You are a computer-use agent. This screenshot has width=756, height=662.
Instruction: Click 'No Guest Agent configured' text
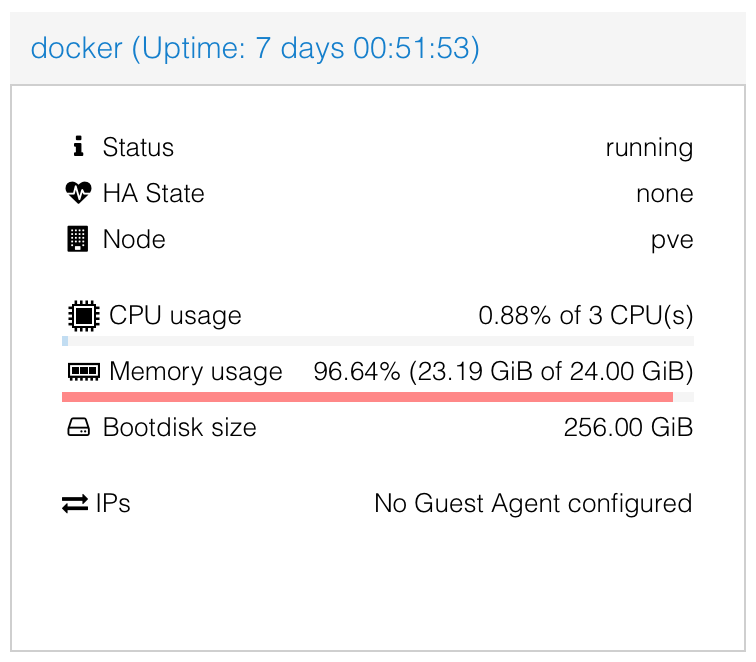(533, 503)
